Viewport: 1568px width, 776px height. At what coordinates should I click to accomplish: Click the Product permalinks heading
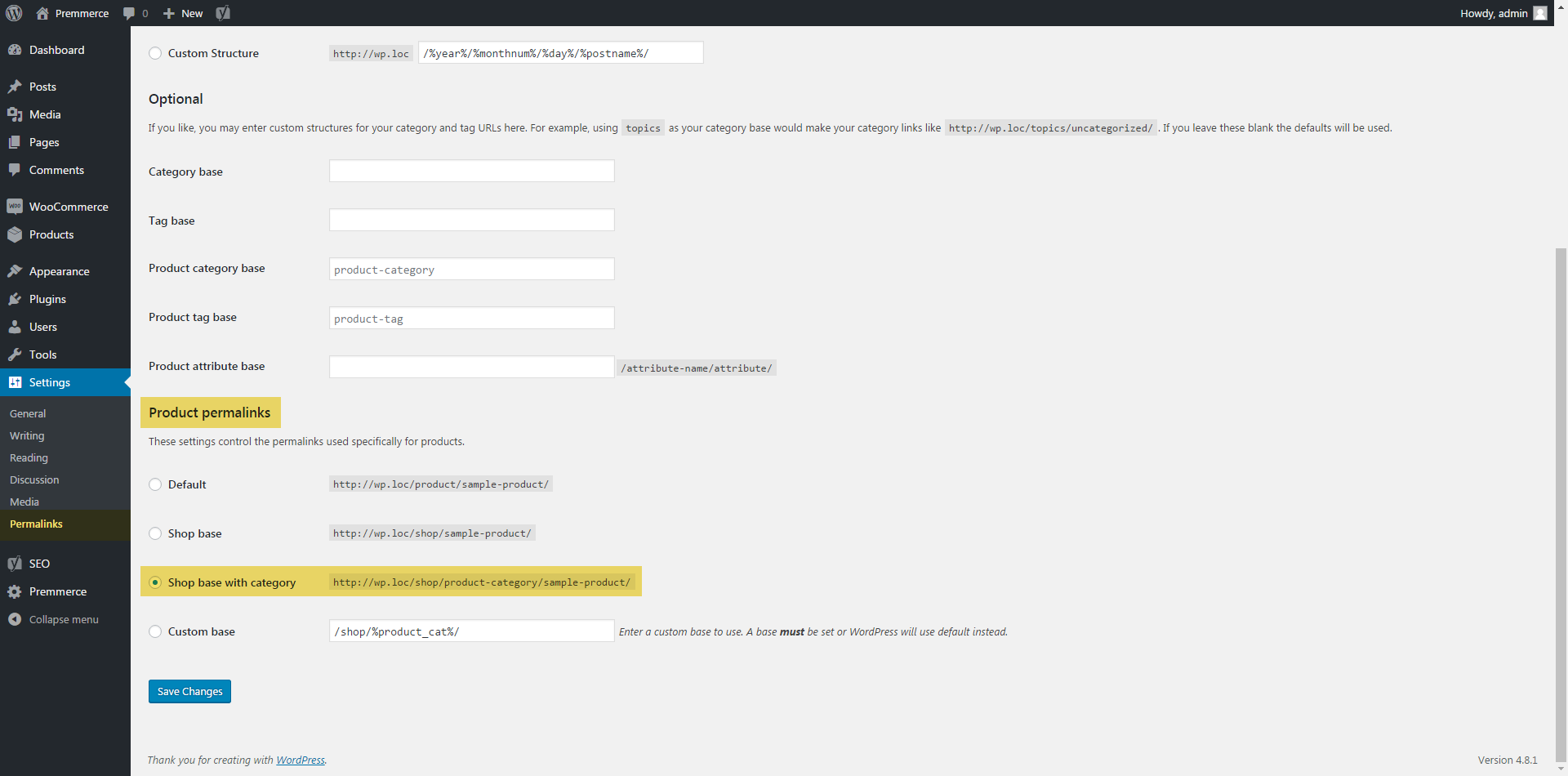(210, 413)
